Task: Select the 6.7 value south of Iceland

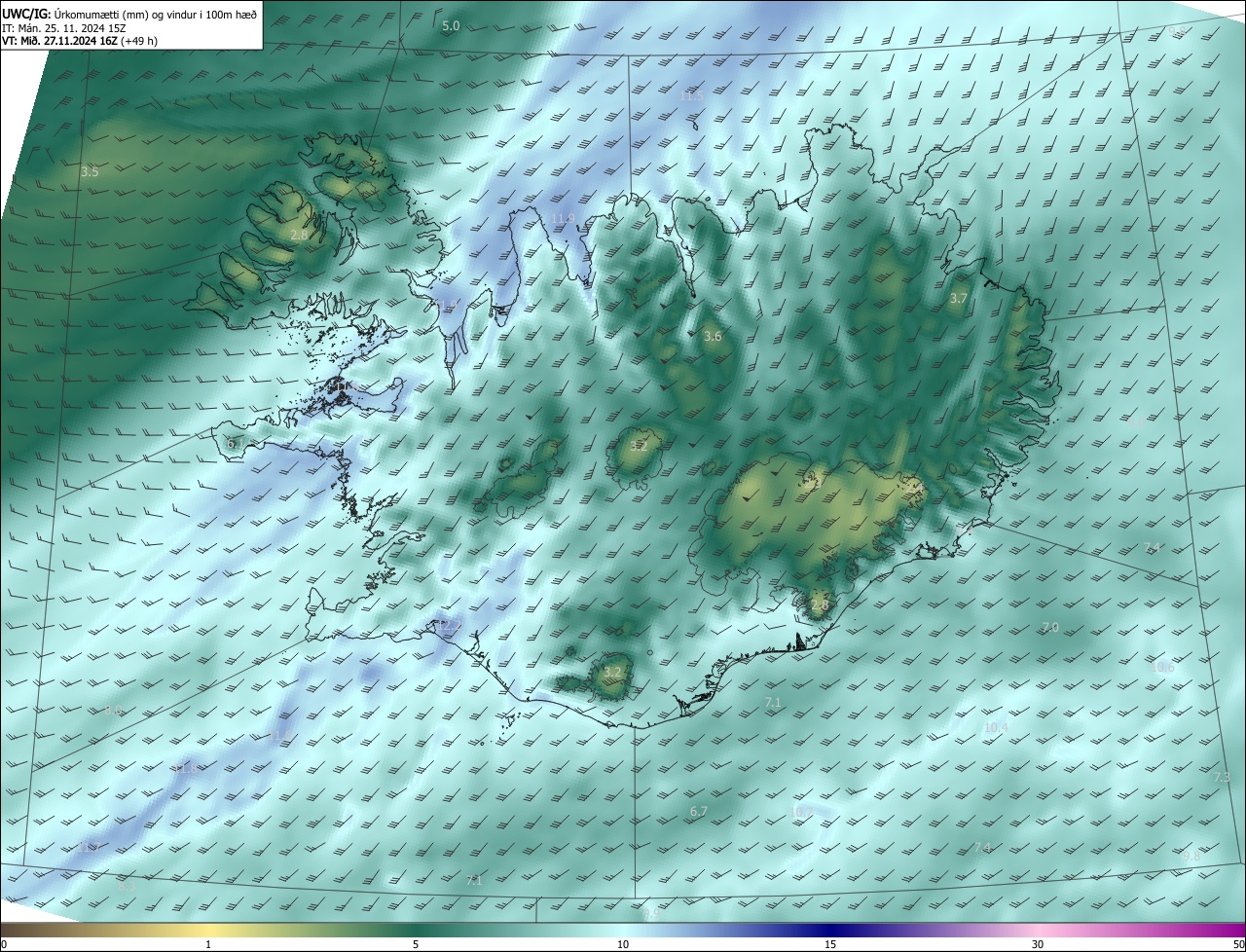Action: [x=698, y=812]
